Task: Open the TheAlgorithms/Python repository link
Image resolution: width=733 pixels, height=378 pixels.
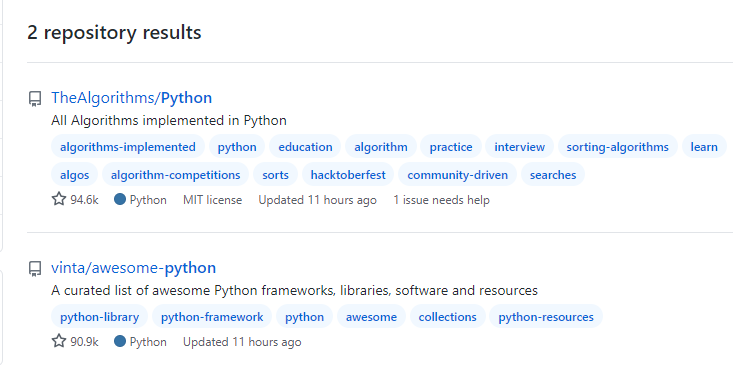Action: pos(131,98)
